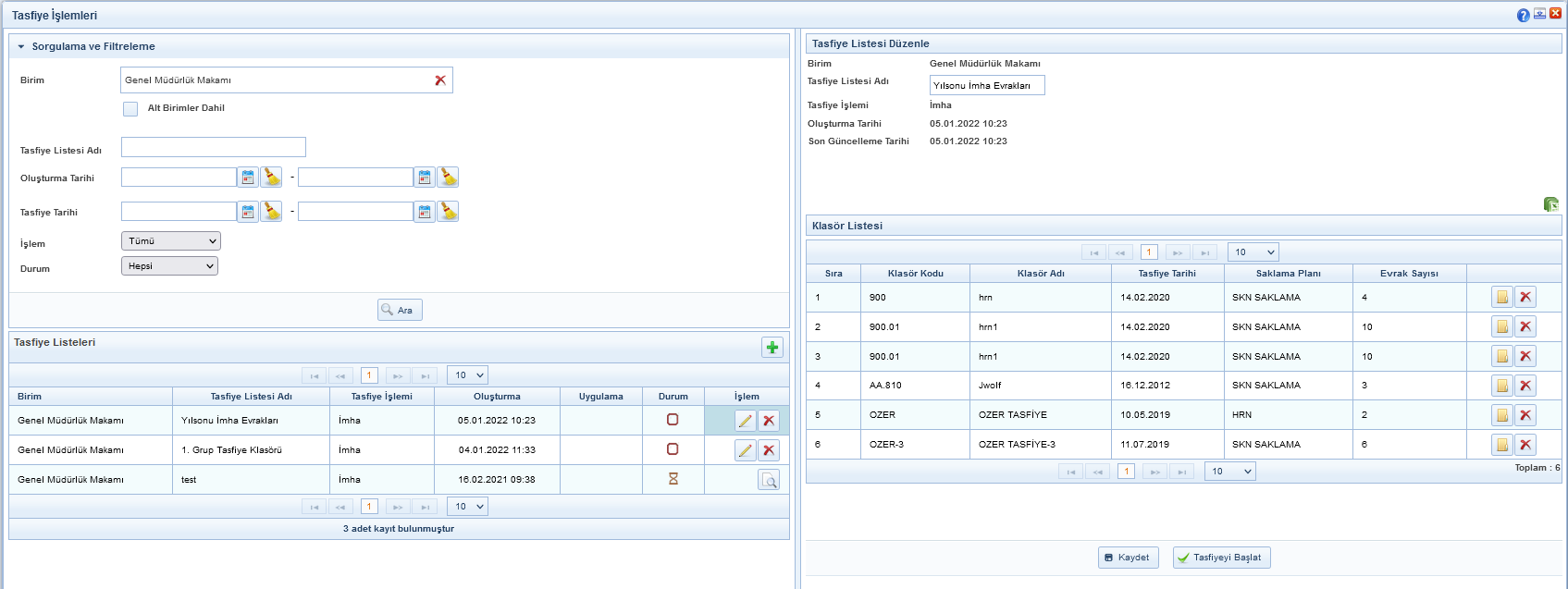Viewport: 1568px width, 589px height.
Task: Sort lists by the Oluşturma column header
Action: [x=497, y=397]
